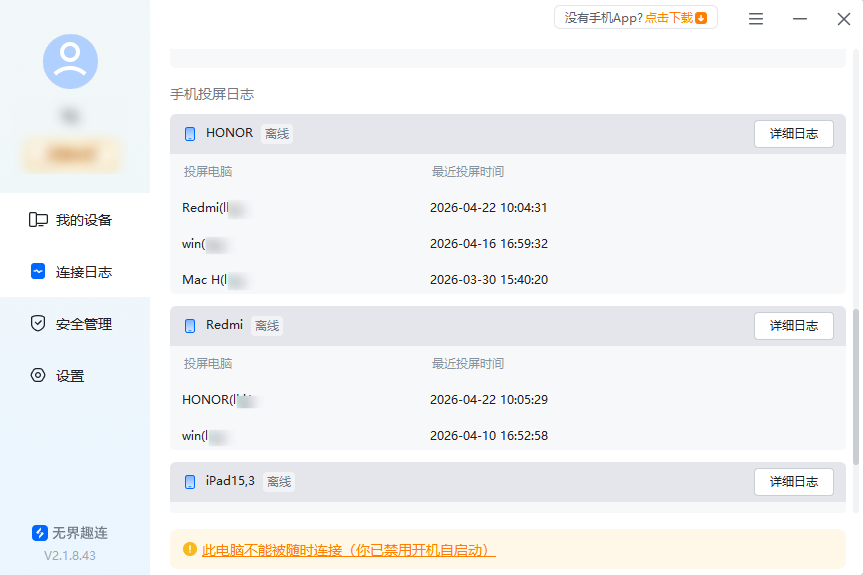This screenshot has width=863, height=575.
Task: Open 我的设备 menu item
Action: tap(83, 220)
